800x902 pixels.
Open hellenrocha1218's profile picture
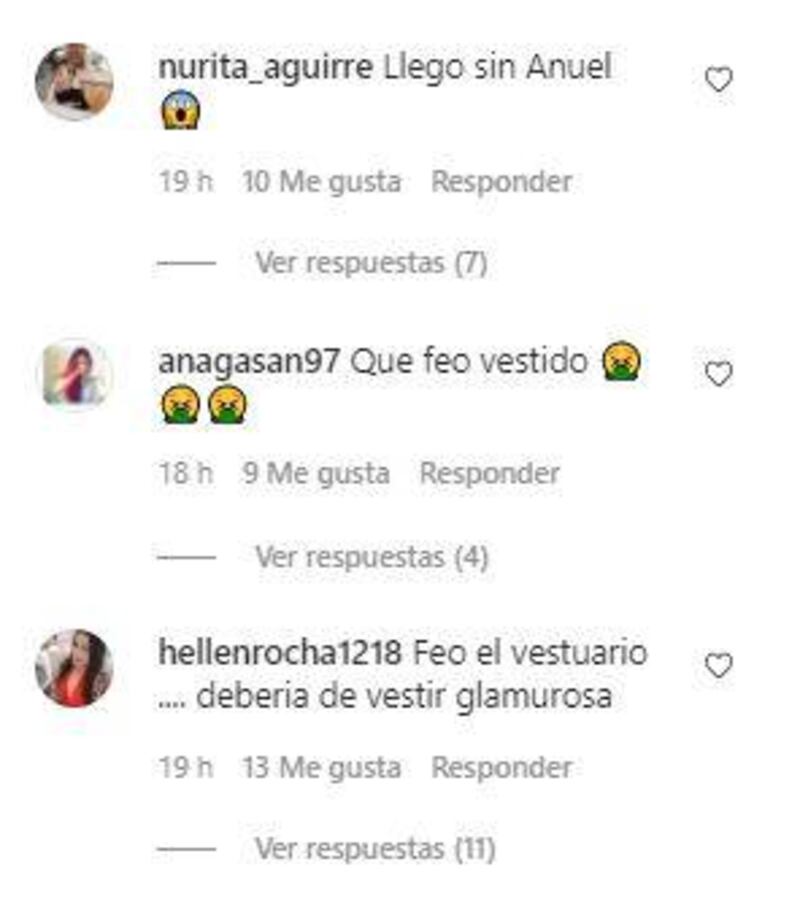74,668
